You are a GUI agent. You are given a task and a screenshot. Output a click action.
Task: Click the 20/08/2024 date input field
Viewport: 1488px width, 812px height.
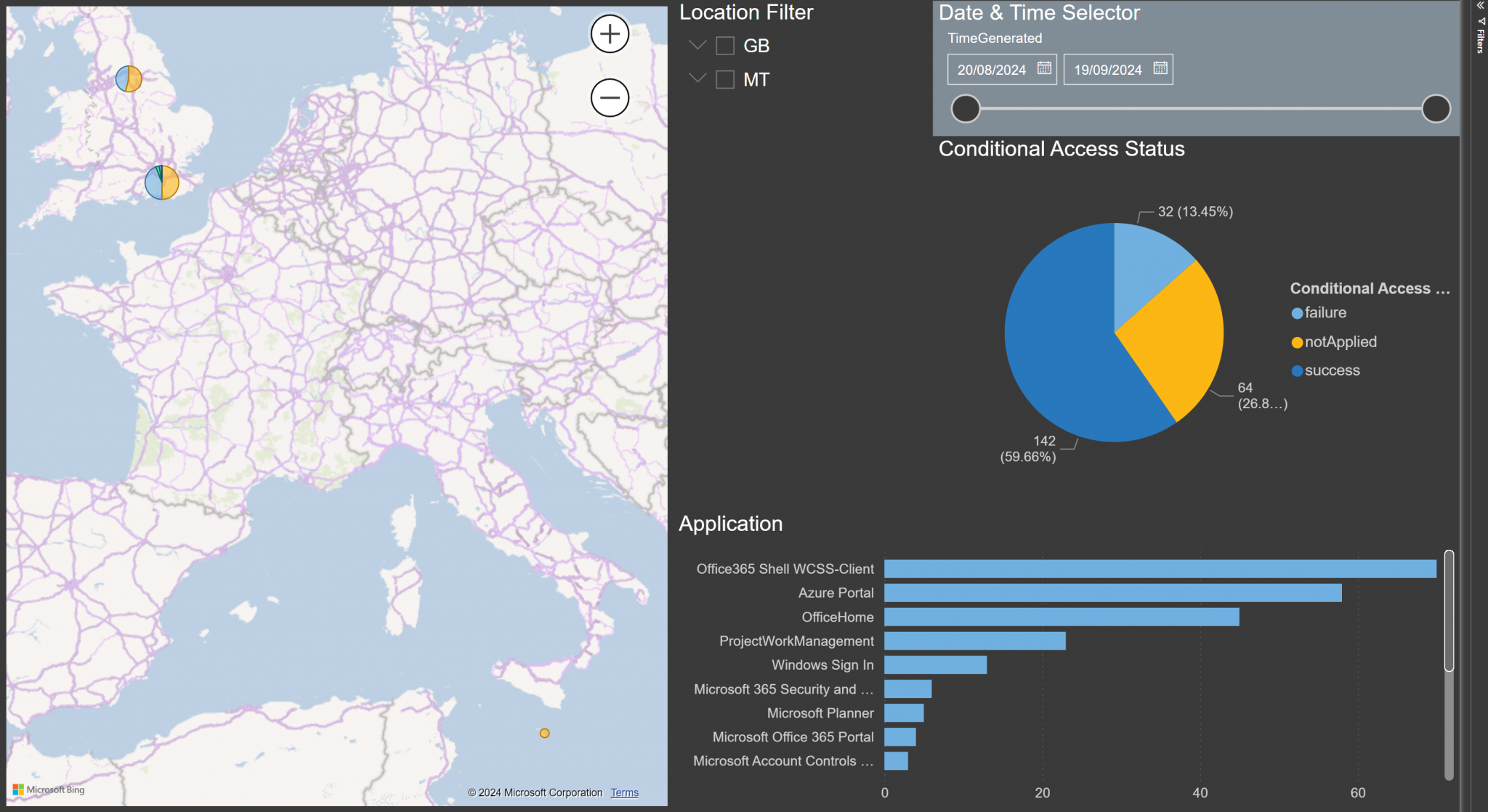[x=992, y=69]
